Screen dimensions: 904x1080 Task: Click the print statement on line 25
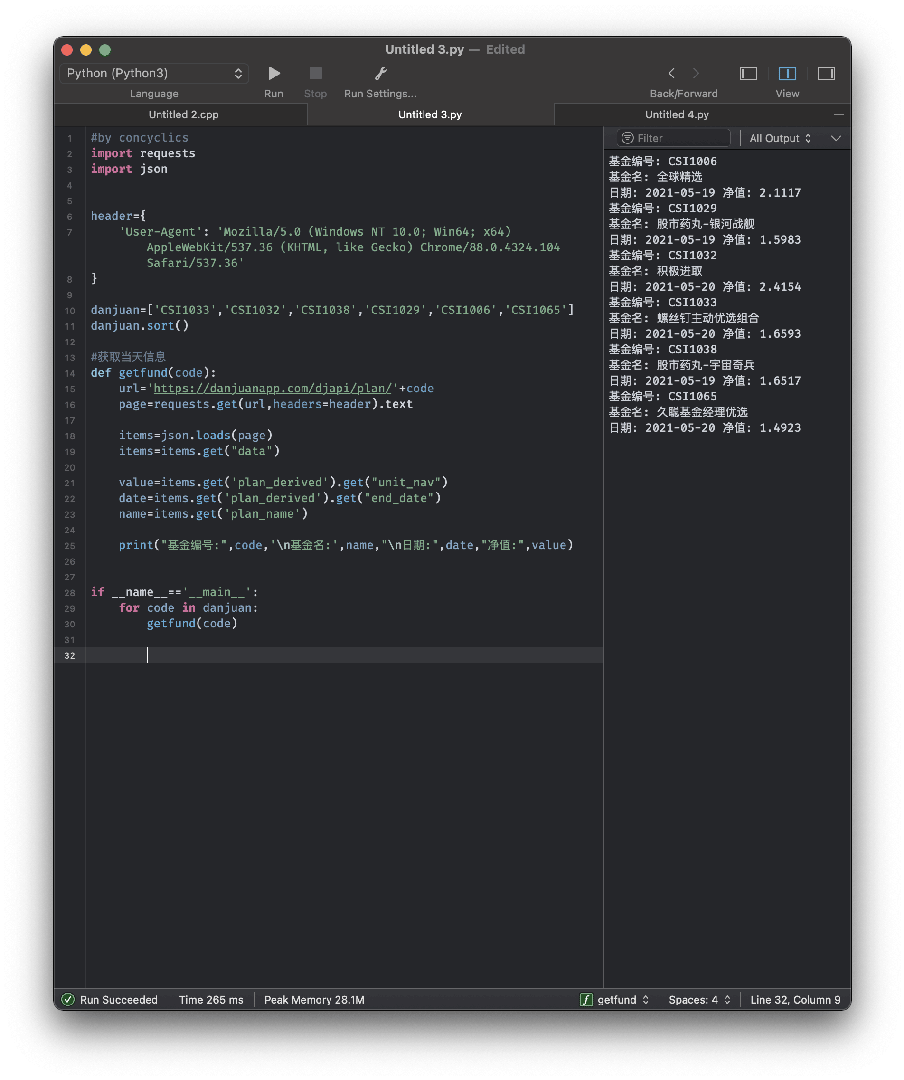click(x=346, y=545)
